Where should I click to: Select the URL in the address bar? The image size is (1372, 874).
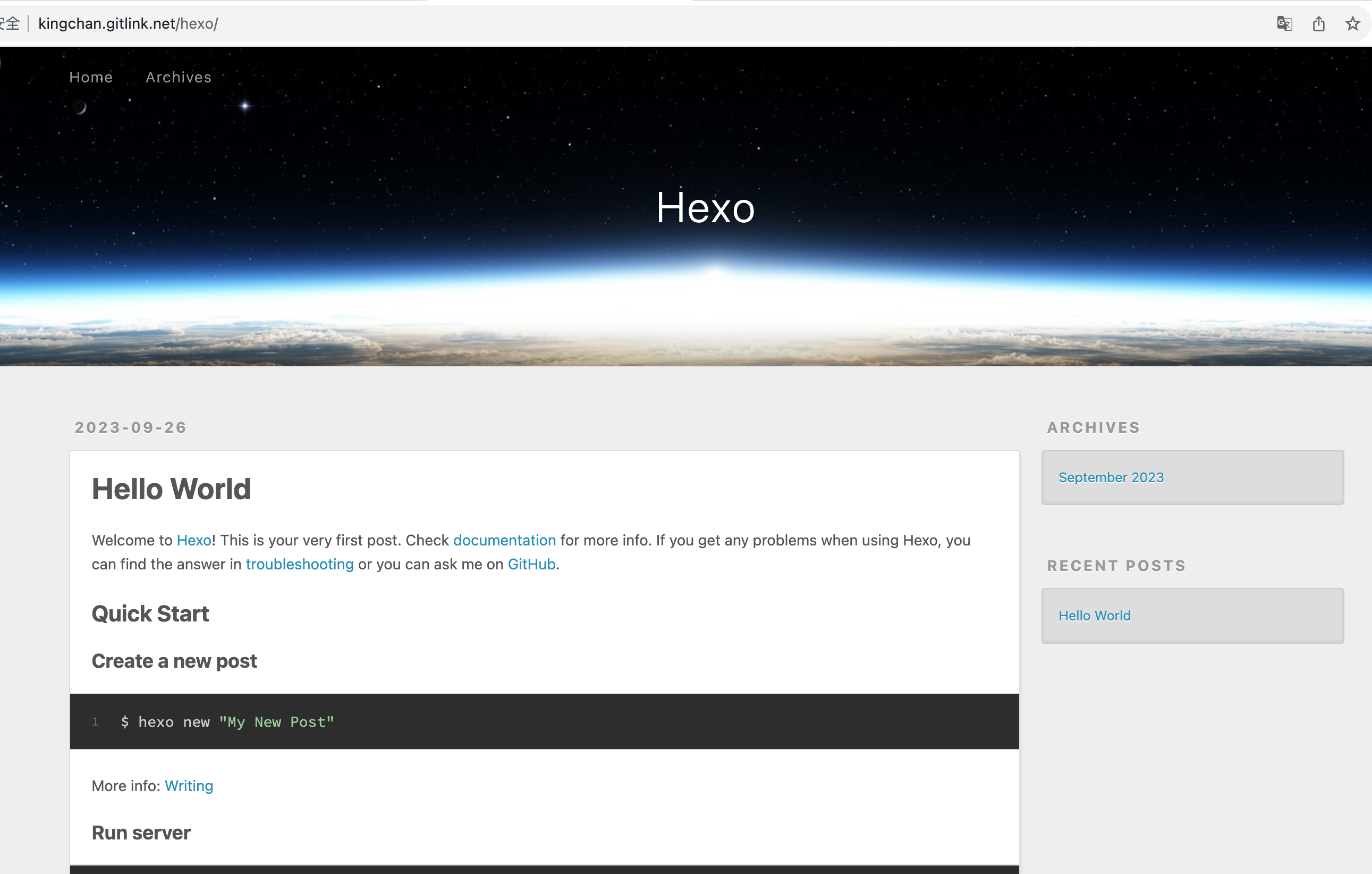tap(128, 23)
